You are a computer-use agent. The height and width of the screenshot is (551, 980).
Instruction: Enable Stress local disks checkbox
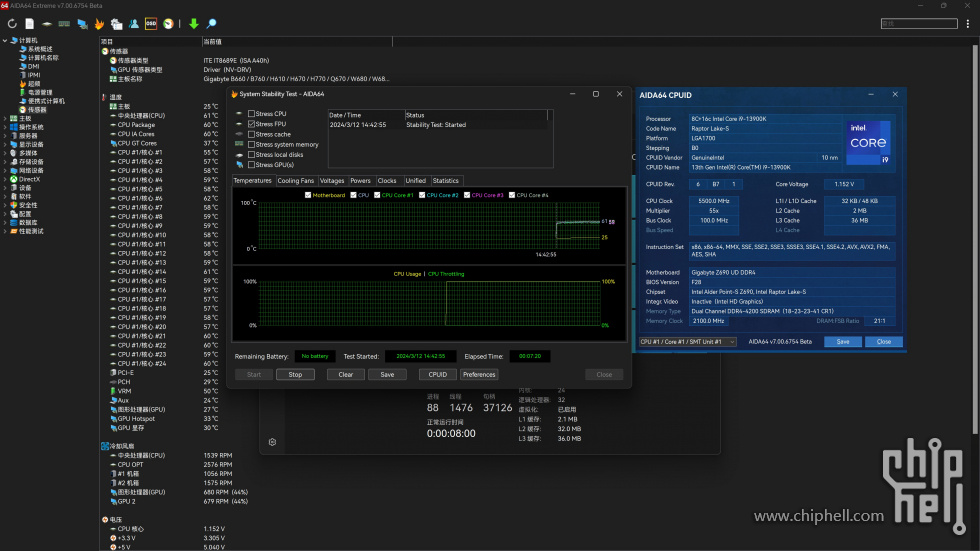pyautogui.click(x=251, y=154)
